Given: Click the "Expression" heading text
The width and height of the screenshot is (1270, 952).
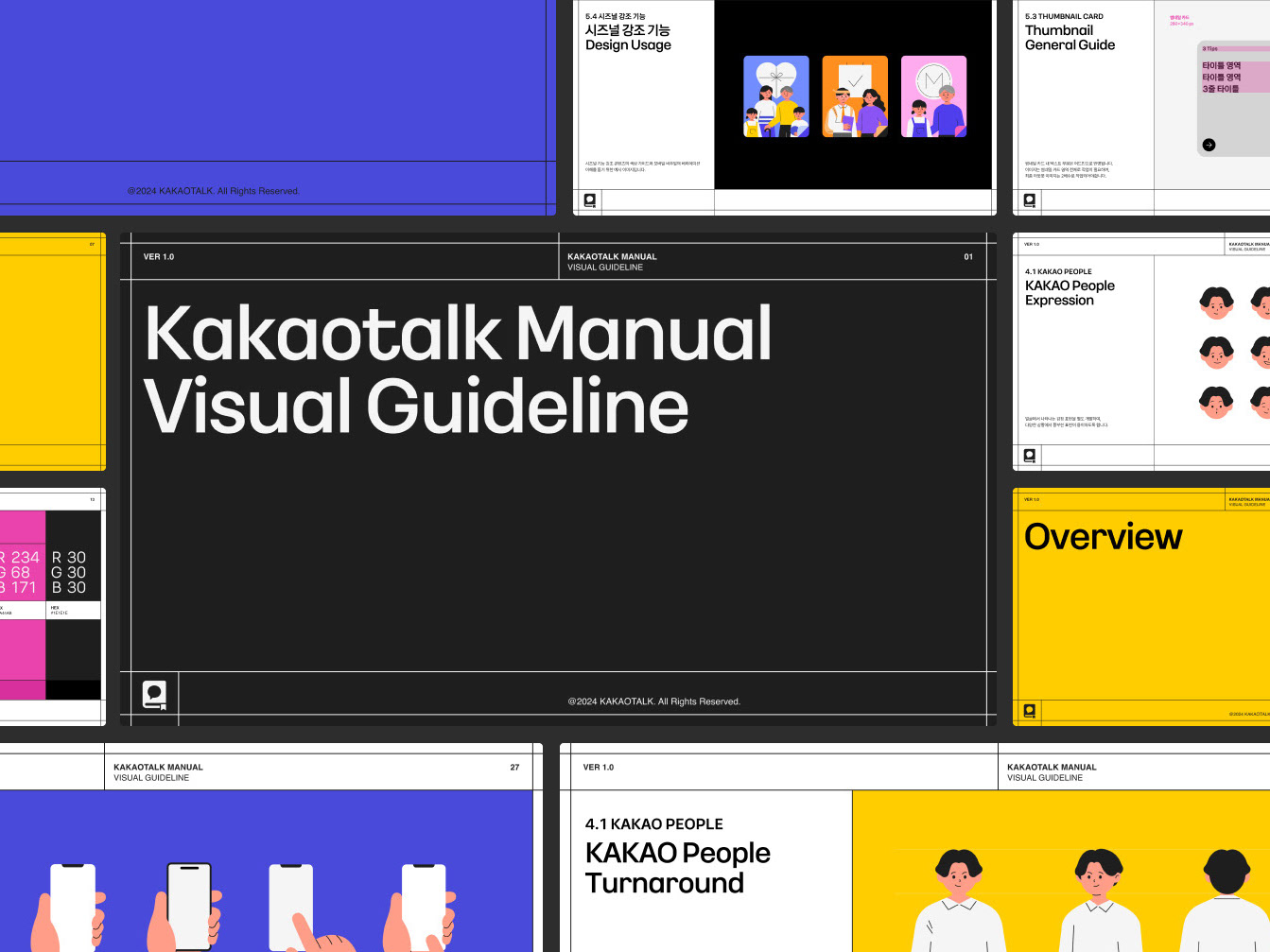Looking at the screenshot, I should pyautogui.click(x=1059, y=301).
